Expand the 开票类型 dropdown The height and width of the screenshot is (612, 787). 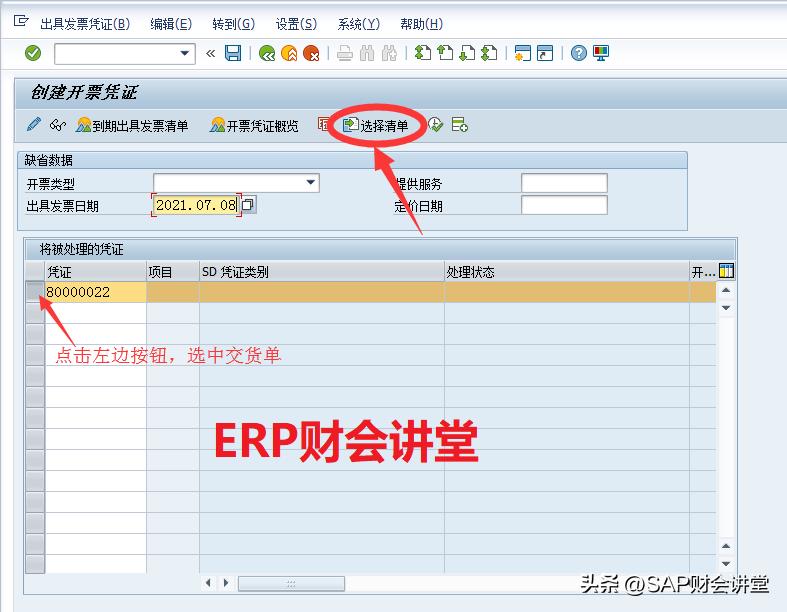(311, 183)
